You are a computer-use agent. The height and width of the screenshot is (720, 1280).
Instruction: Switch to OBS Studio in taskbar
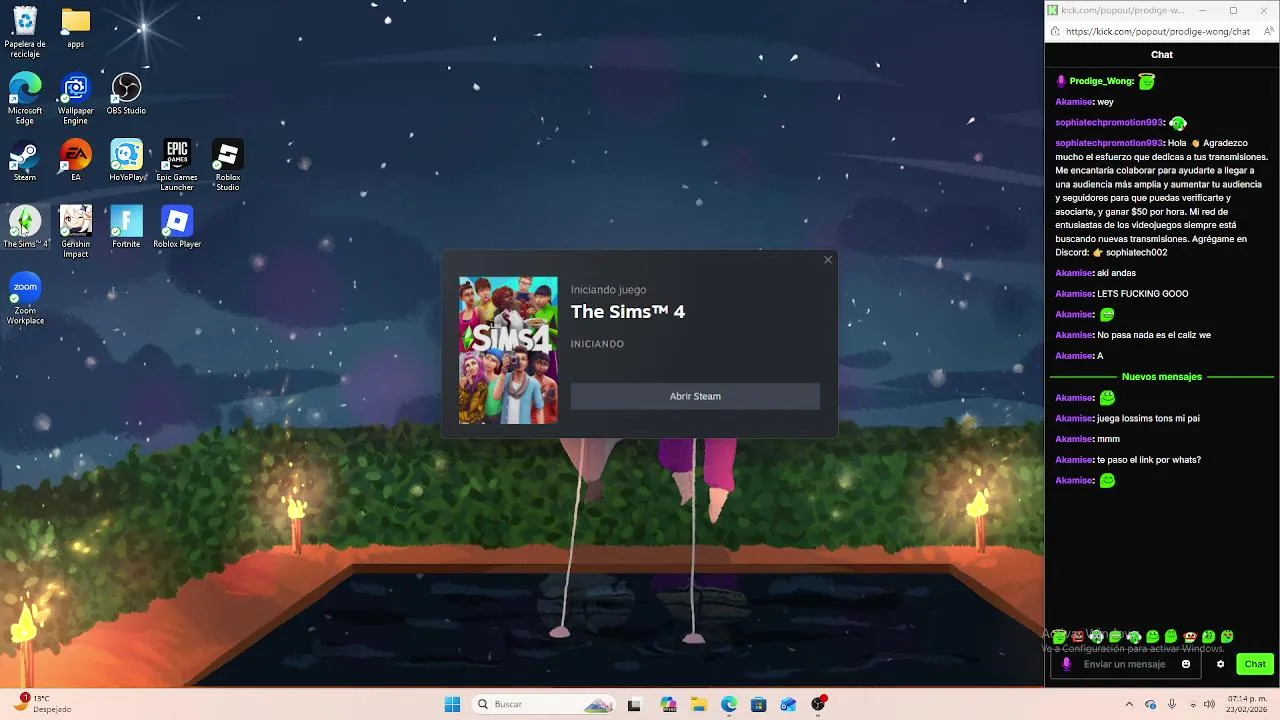tap(819, 704)
